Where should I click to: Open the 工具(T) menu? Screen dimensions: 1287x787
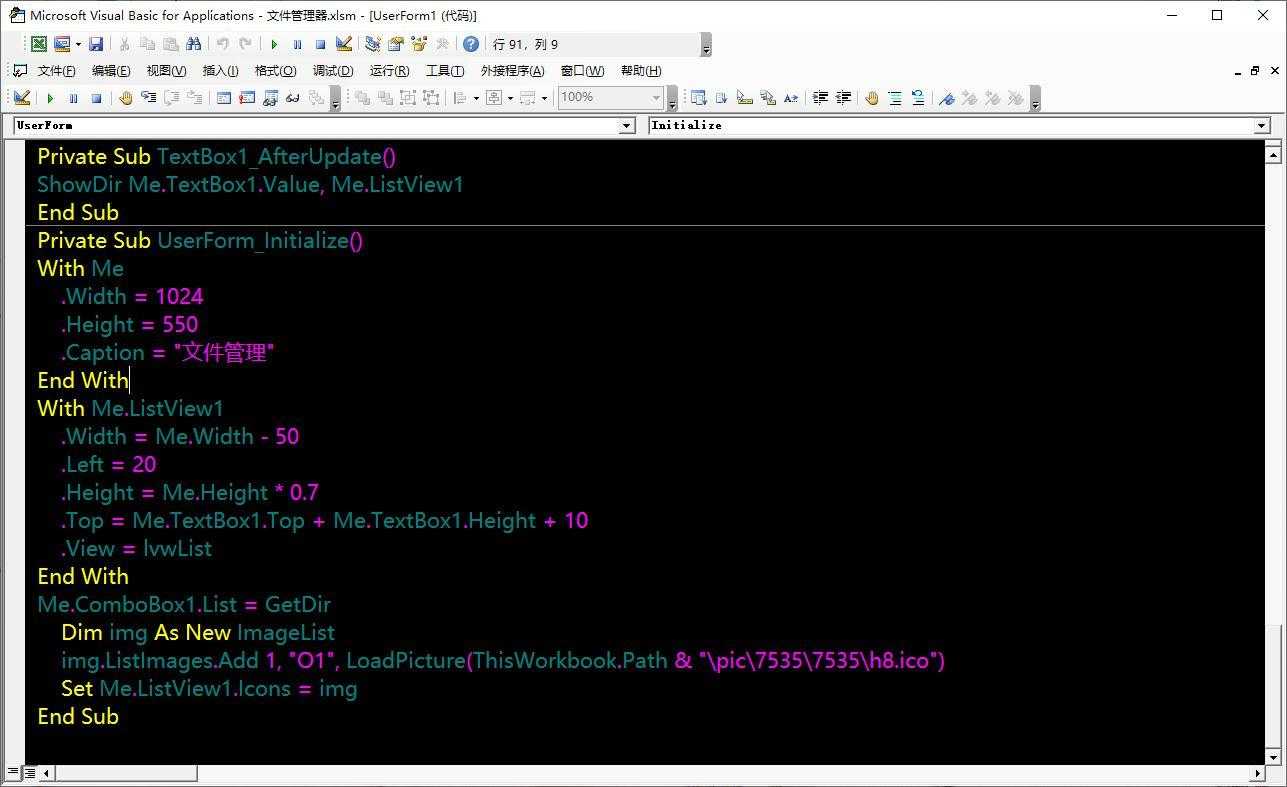pyautogui.click(x=445, y=71)
